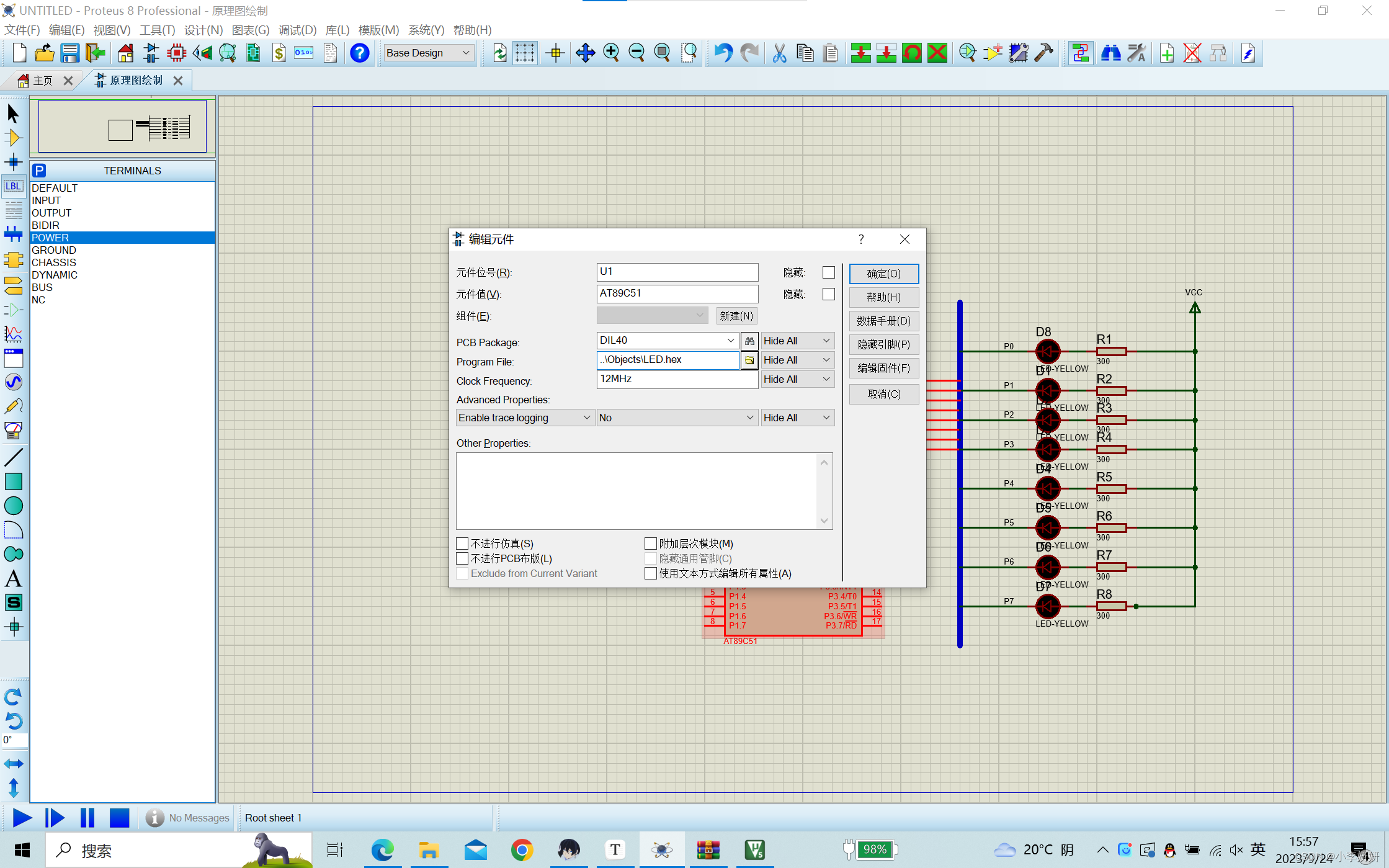Viewport: 1389px width, 868px height.
Task: Click the Save Project toolbar icon
Action: [x=69, y=53]
